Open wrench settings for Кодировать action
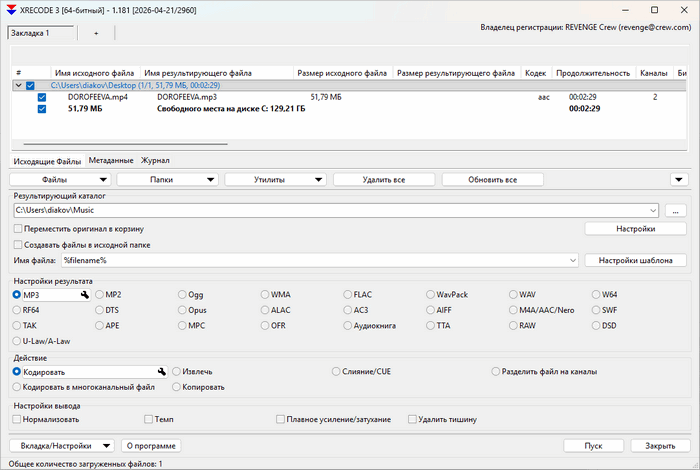 point(161,371)
